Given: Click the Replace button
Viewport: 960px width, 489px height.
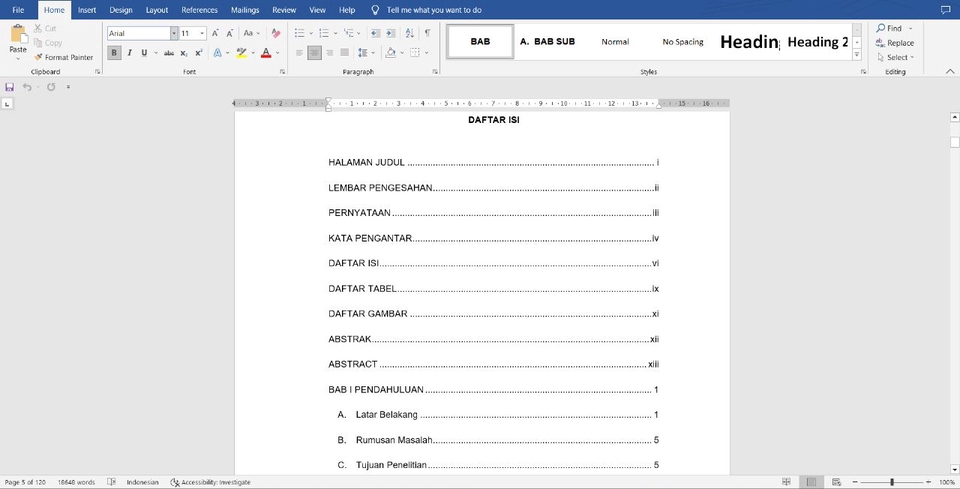Looking at the screenshot, I should (895, 43).
